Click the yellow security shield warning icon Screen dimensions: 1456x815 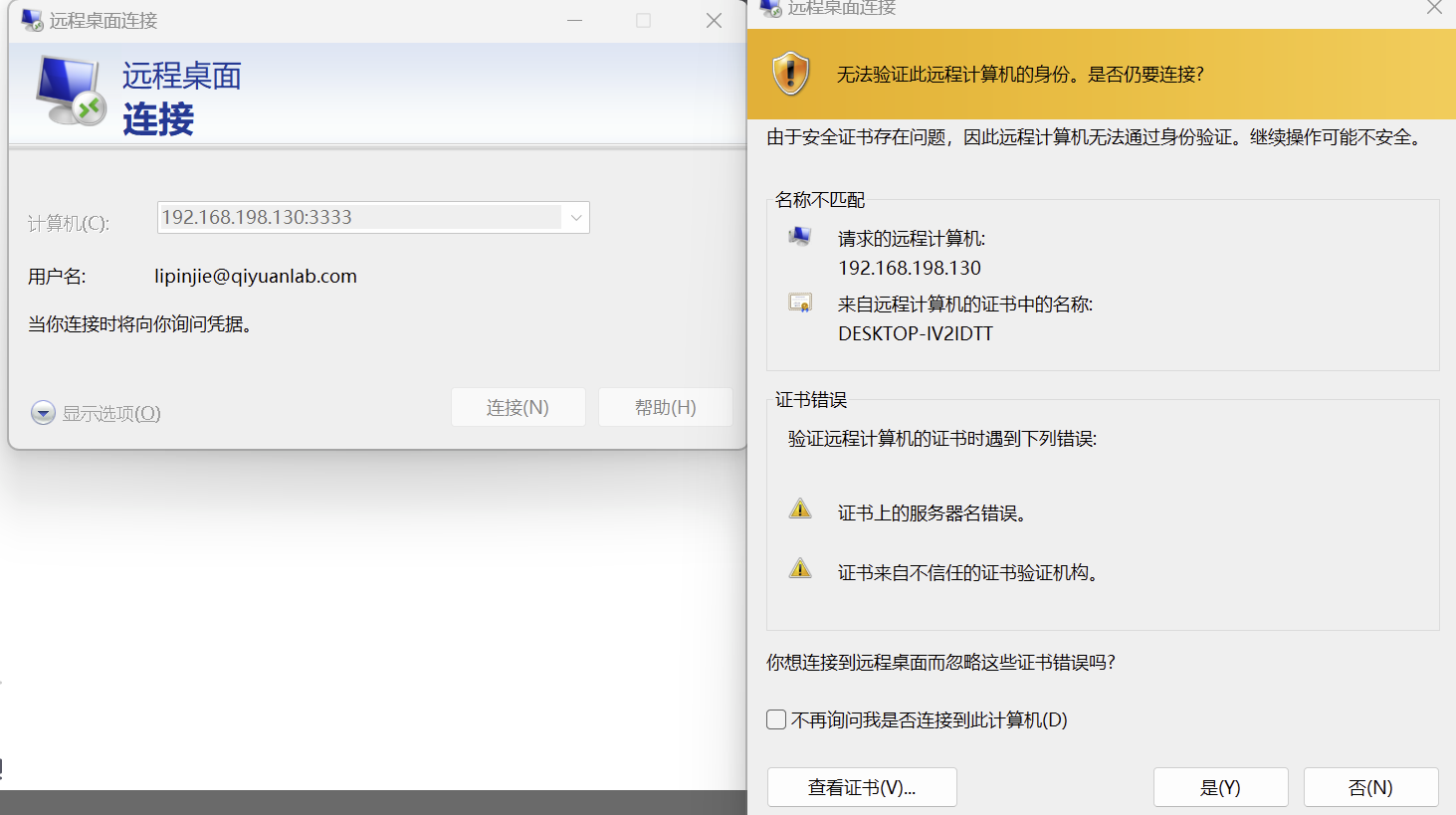(790, 74)
